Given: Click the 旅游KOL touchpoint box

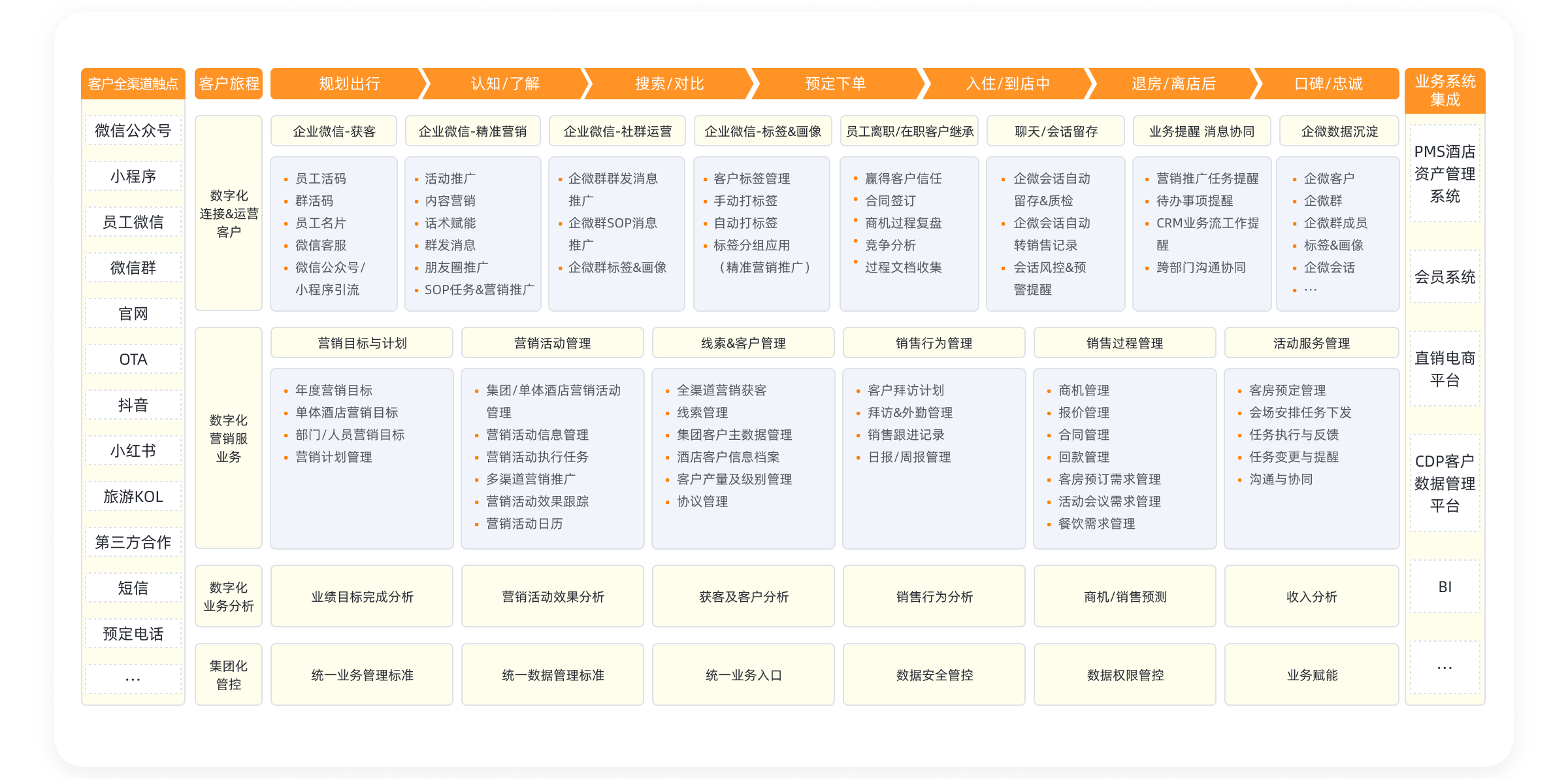Looking at the screenshot, I should click(133, 497).
